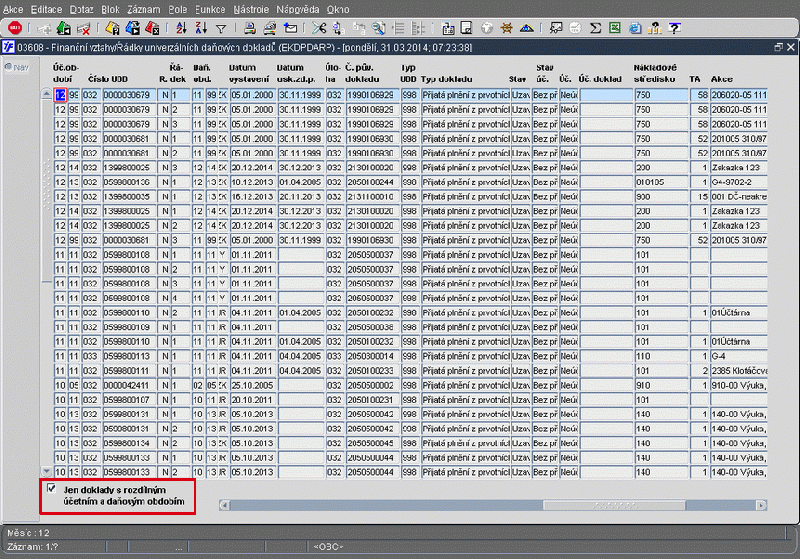Select cell with UDD number 0000042411

129,386
